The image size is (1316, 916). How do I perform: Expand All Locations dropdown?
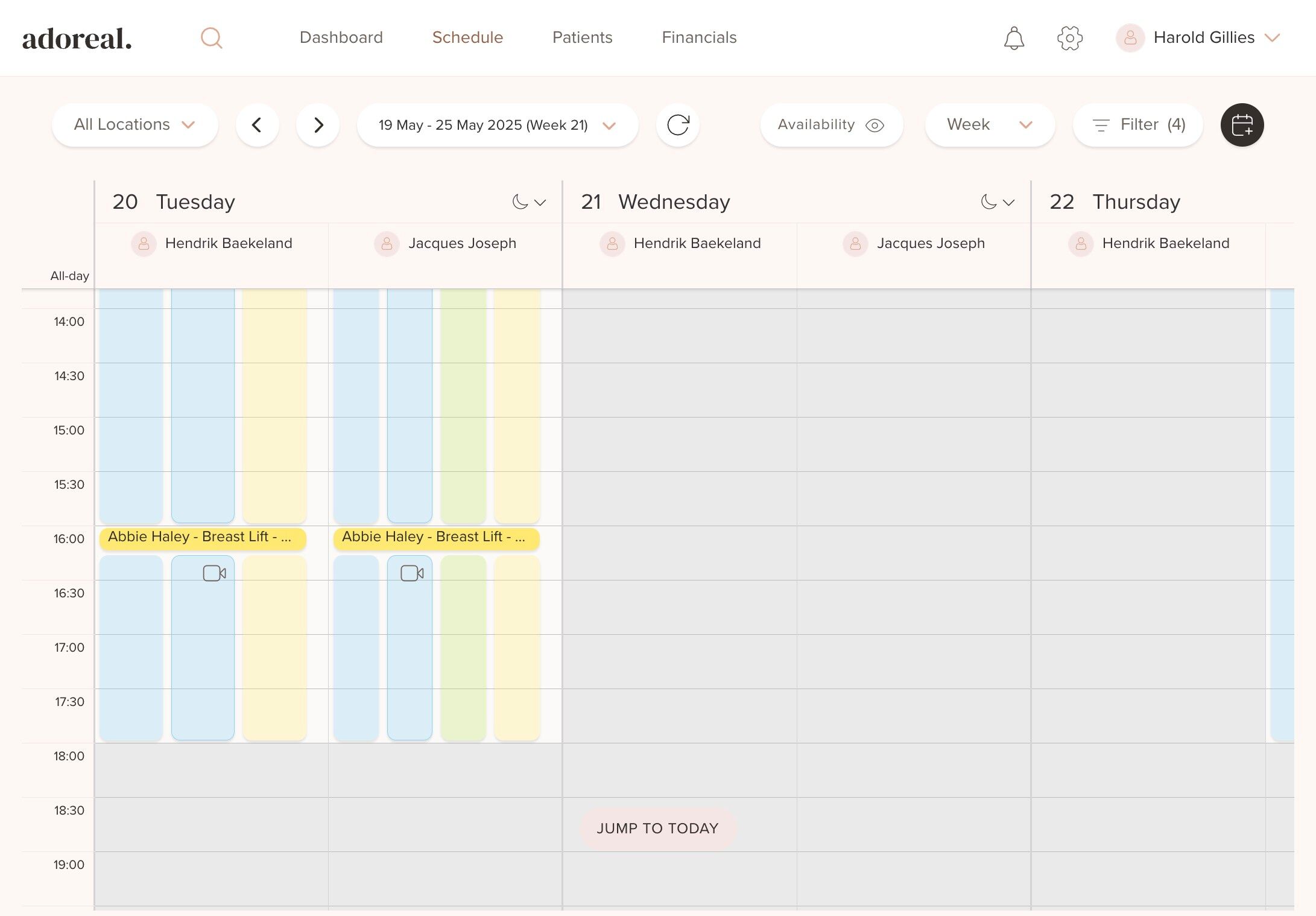click(134, 125)
